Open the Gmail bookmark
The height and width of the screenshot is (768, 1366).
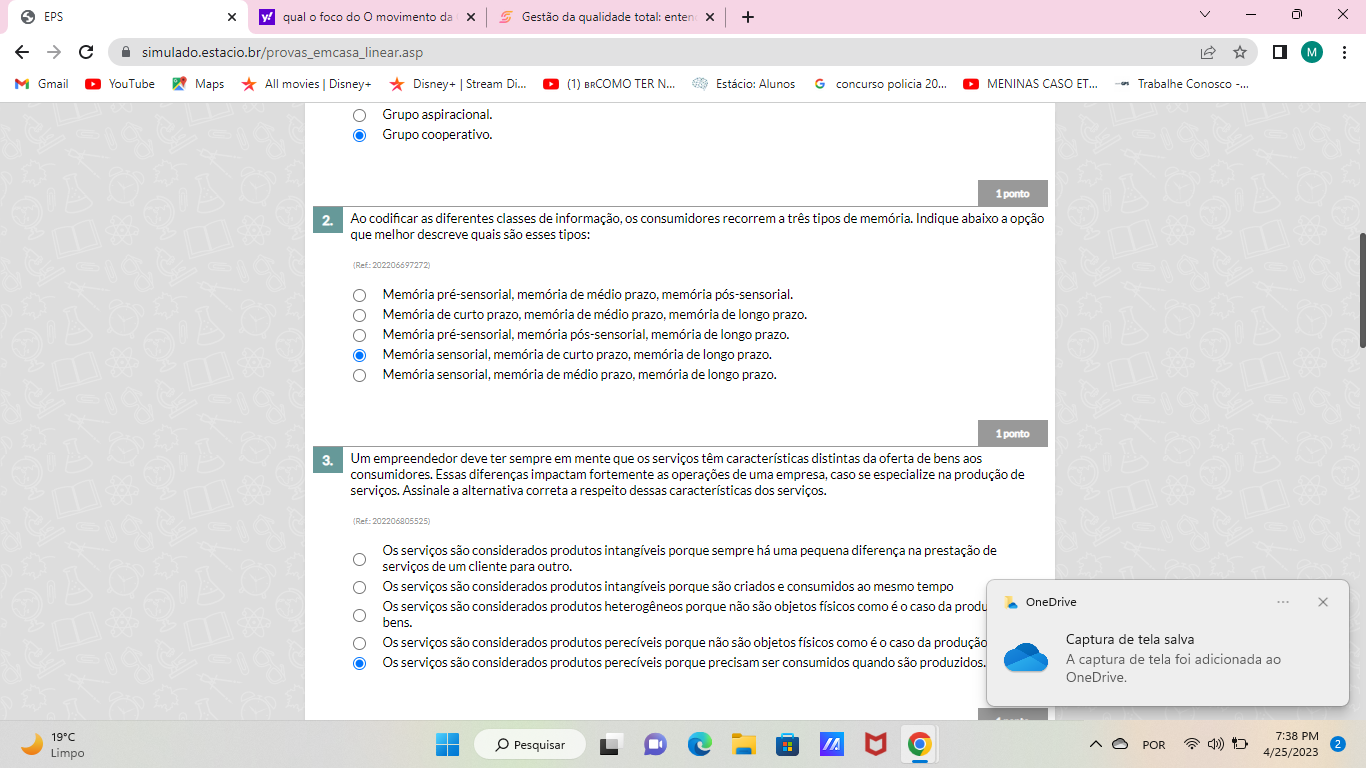point(42,84)
